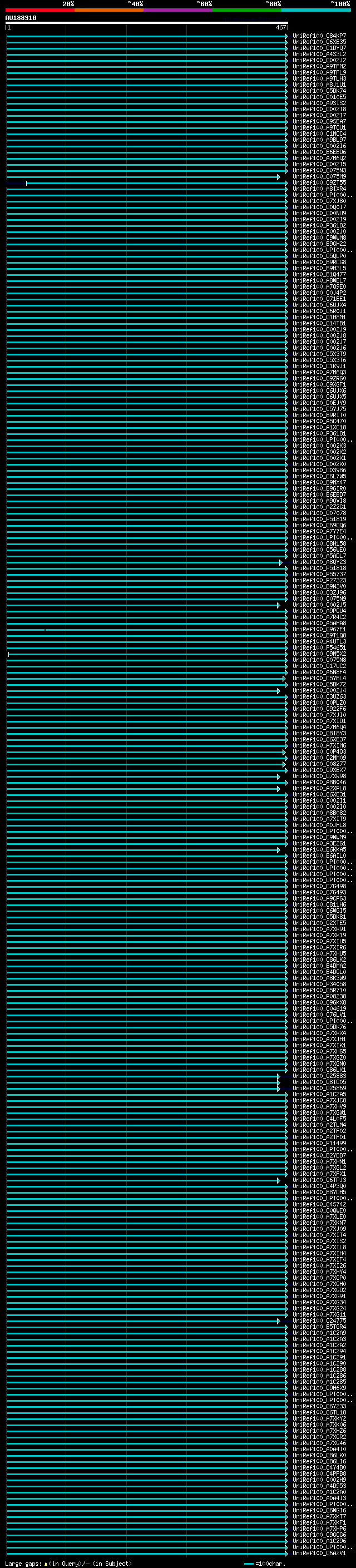356x1568 pixels.
Task: Click label UniRef100_A7R4C2
Action: [319, 617]
